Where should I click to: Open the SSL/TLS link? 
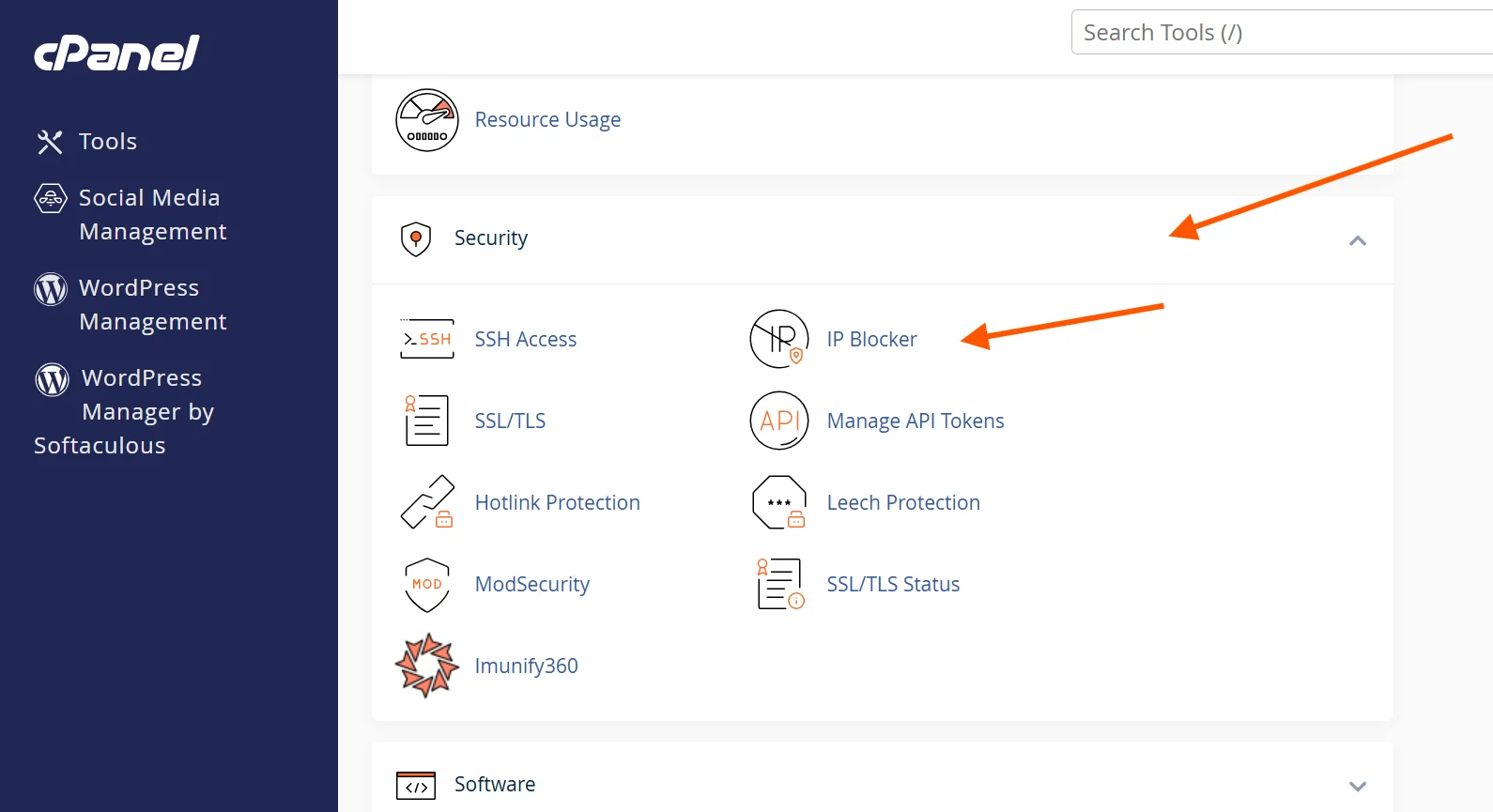510,421
